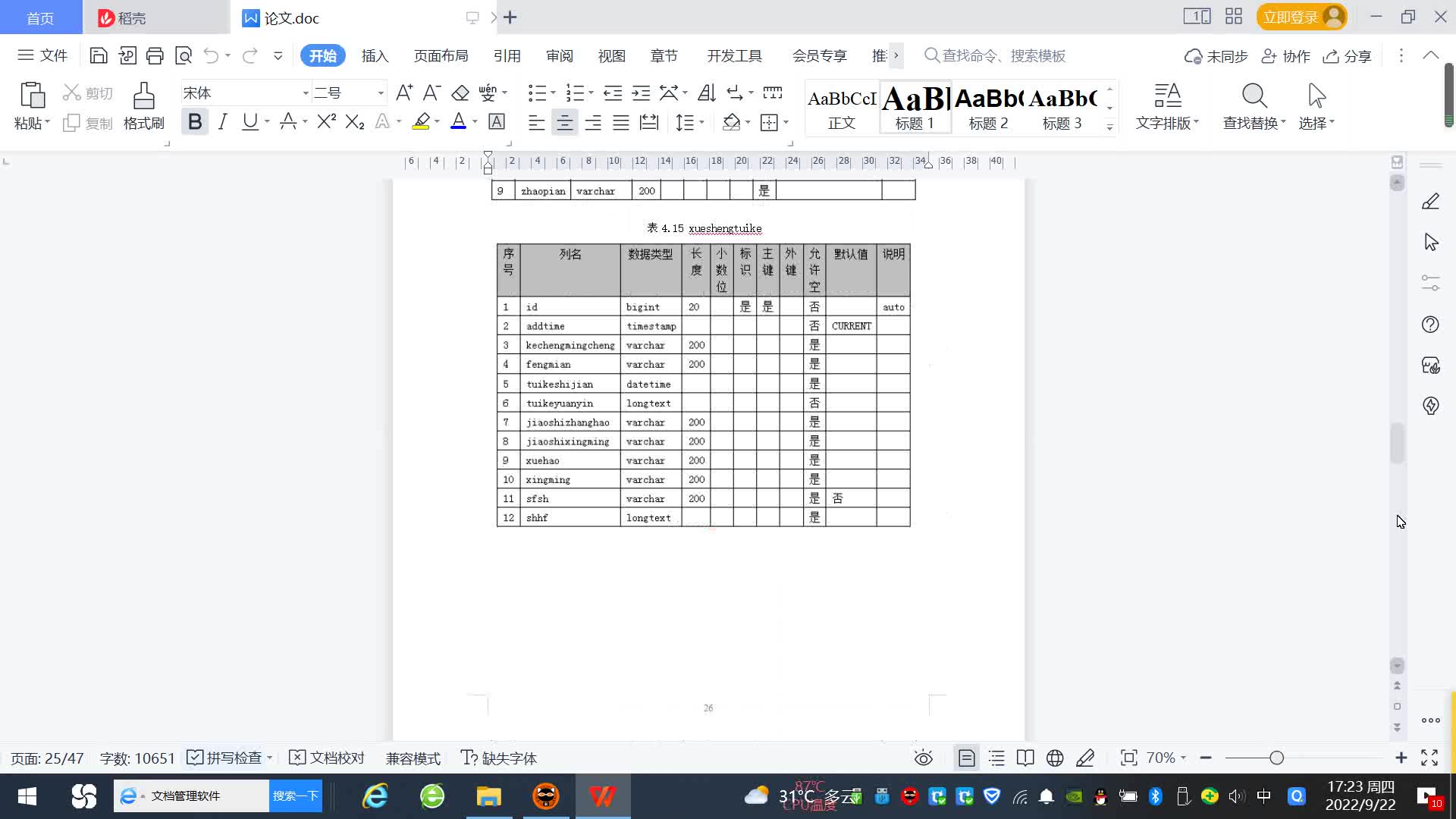Open the Insert ribbon tab
This screenshot has height=819, width=1456.
(375, 55)
